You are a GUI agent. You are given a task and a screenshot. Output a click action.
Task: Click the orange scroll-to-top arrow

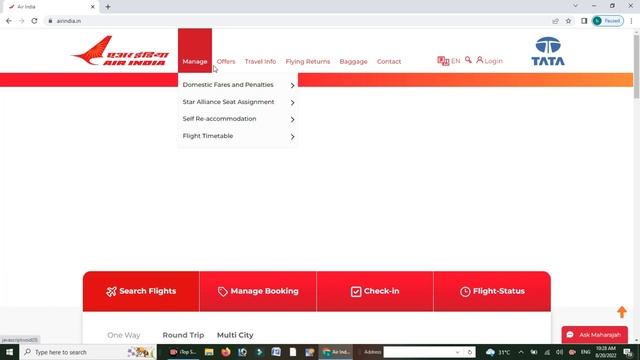coord(622,312)
